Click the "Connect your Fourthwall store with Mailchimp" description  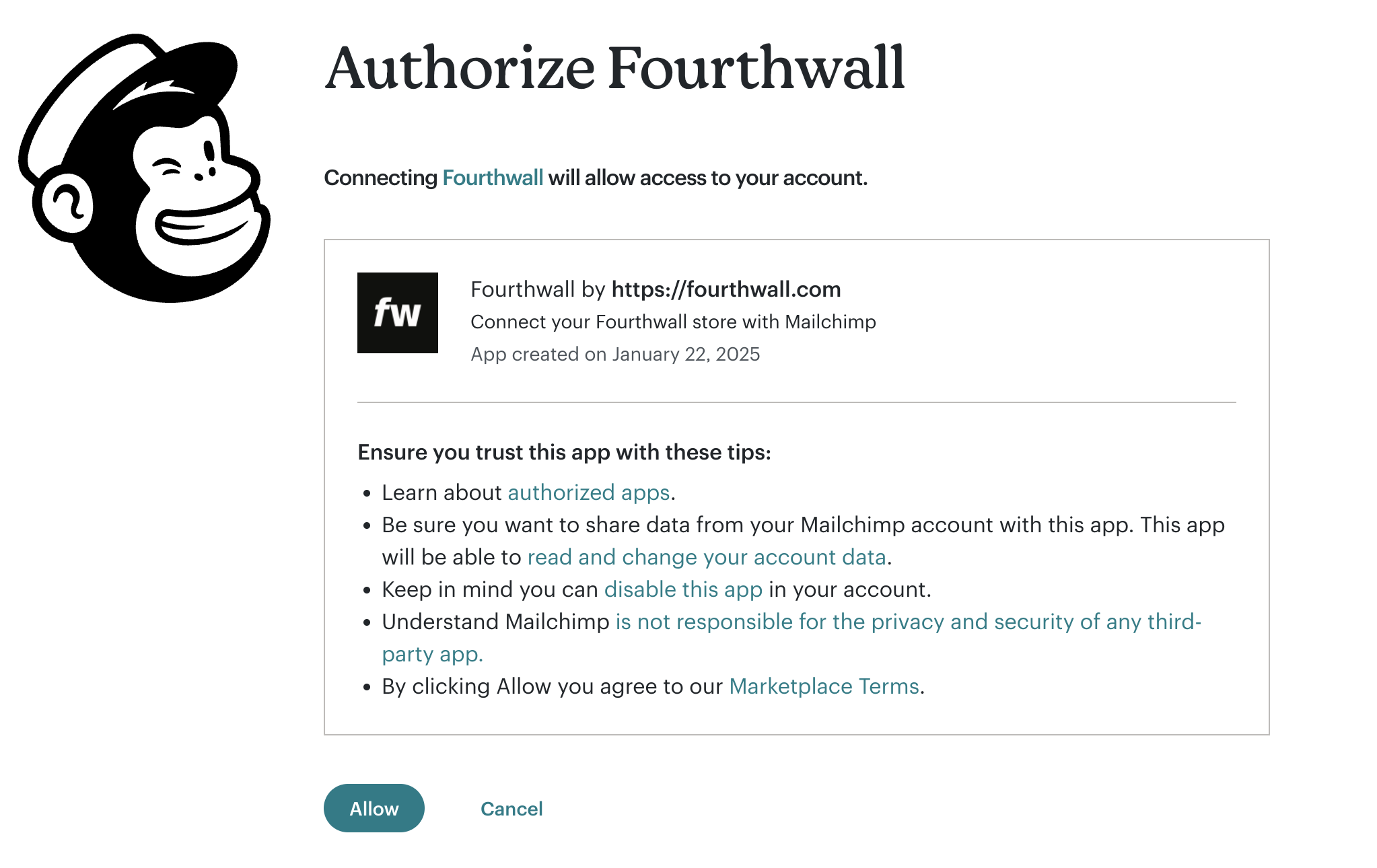(673, 322)
